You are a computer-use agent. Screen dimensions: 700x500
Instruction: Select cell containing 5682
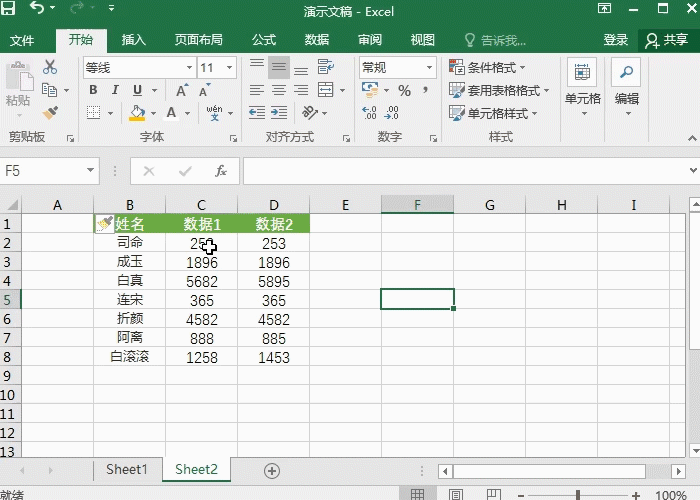pos(201,281)
